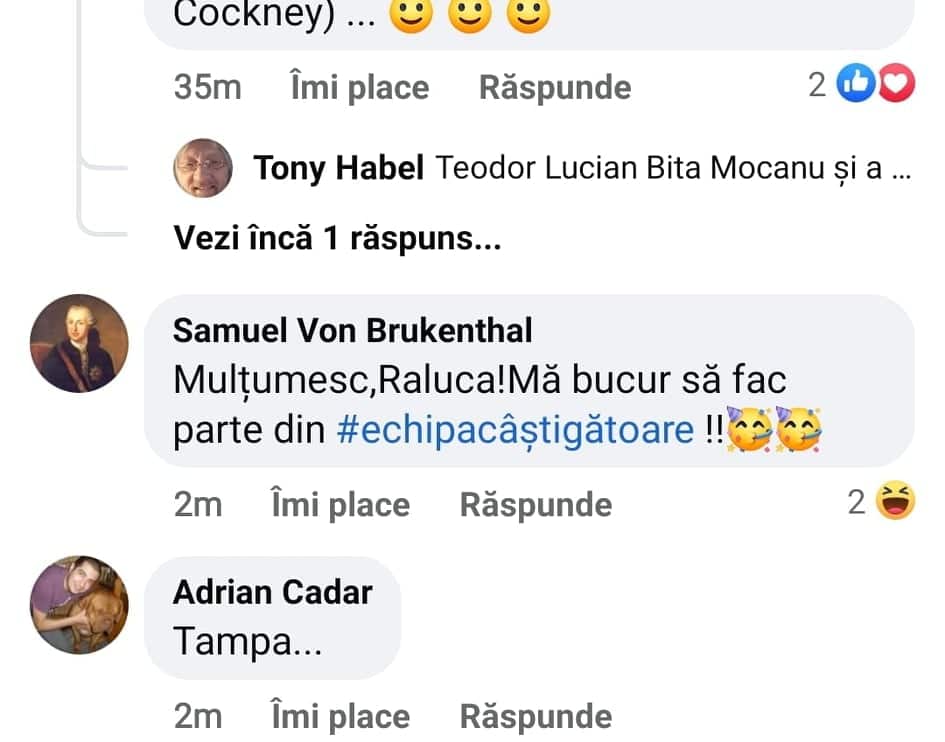
Task: Reply to Adrian Cadar's comment
Action: pyautogui.click(x=535, y=716)
